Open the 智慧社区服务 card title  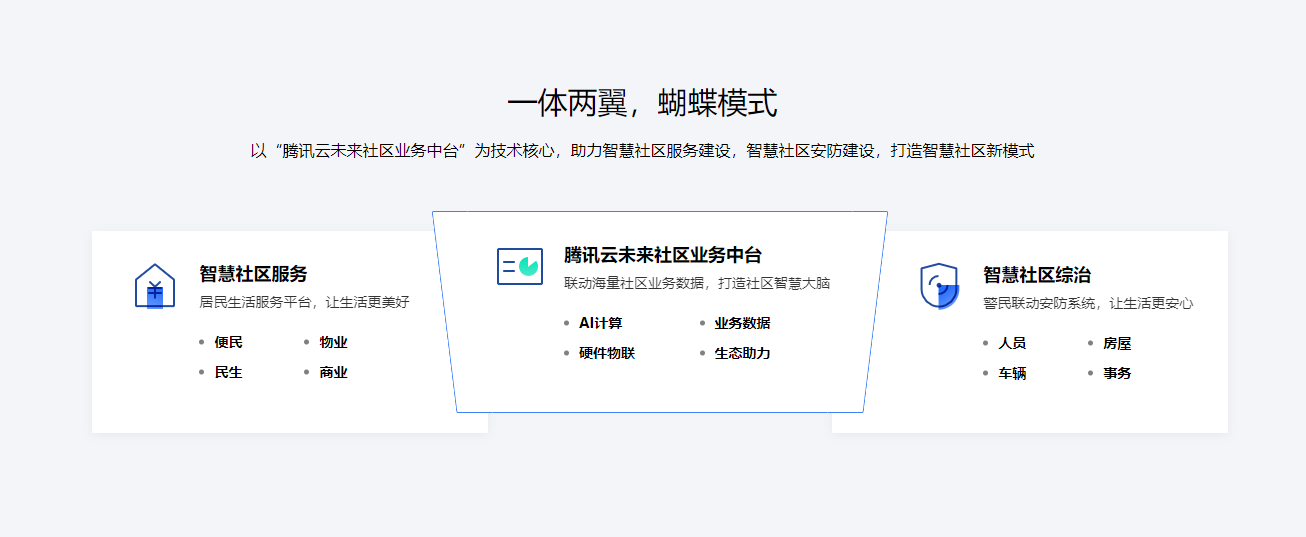(253, 274)
